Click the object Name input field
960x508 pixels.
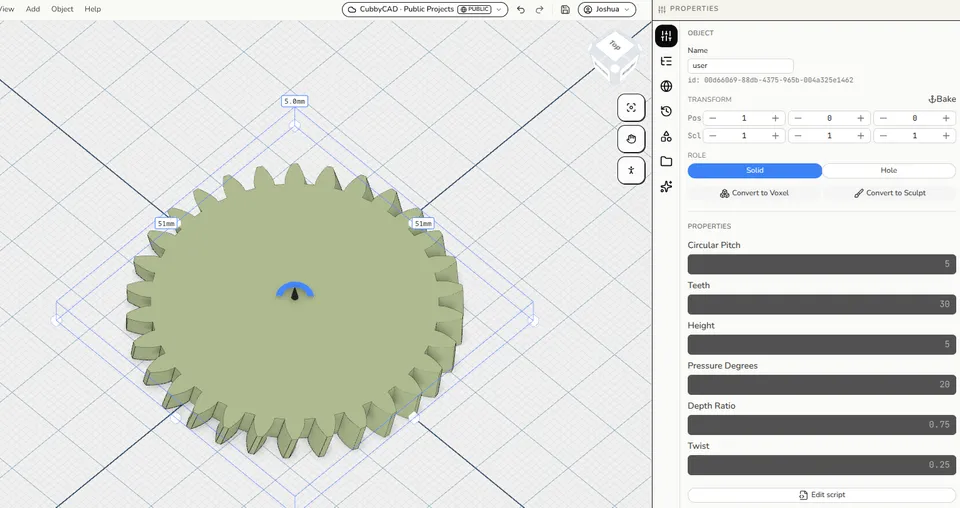[x=740, y=65]
